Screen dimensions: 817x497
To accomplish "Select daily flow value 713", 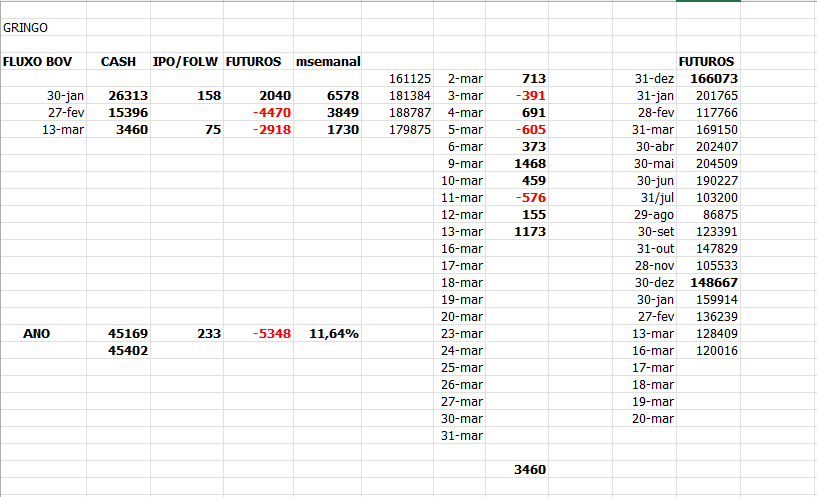I will point(517,79).
